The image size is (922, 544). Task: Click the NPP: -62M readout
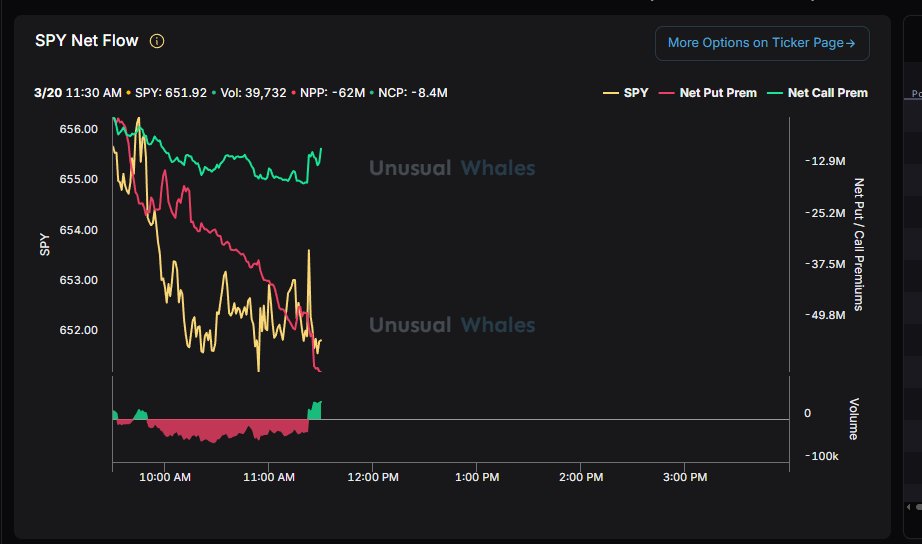332,93
